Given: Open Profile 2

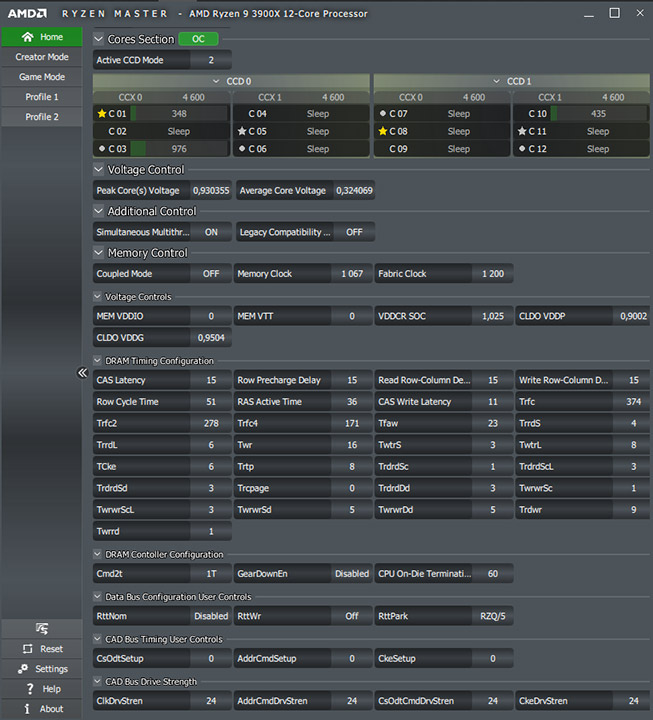Looking at the screenshot, I should pos(42,117).
